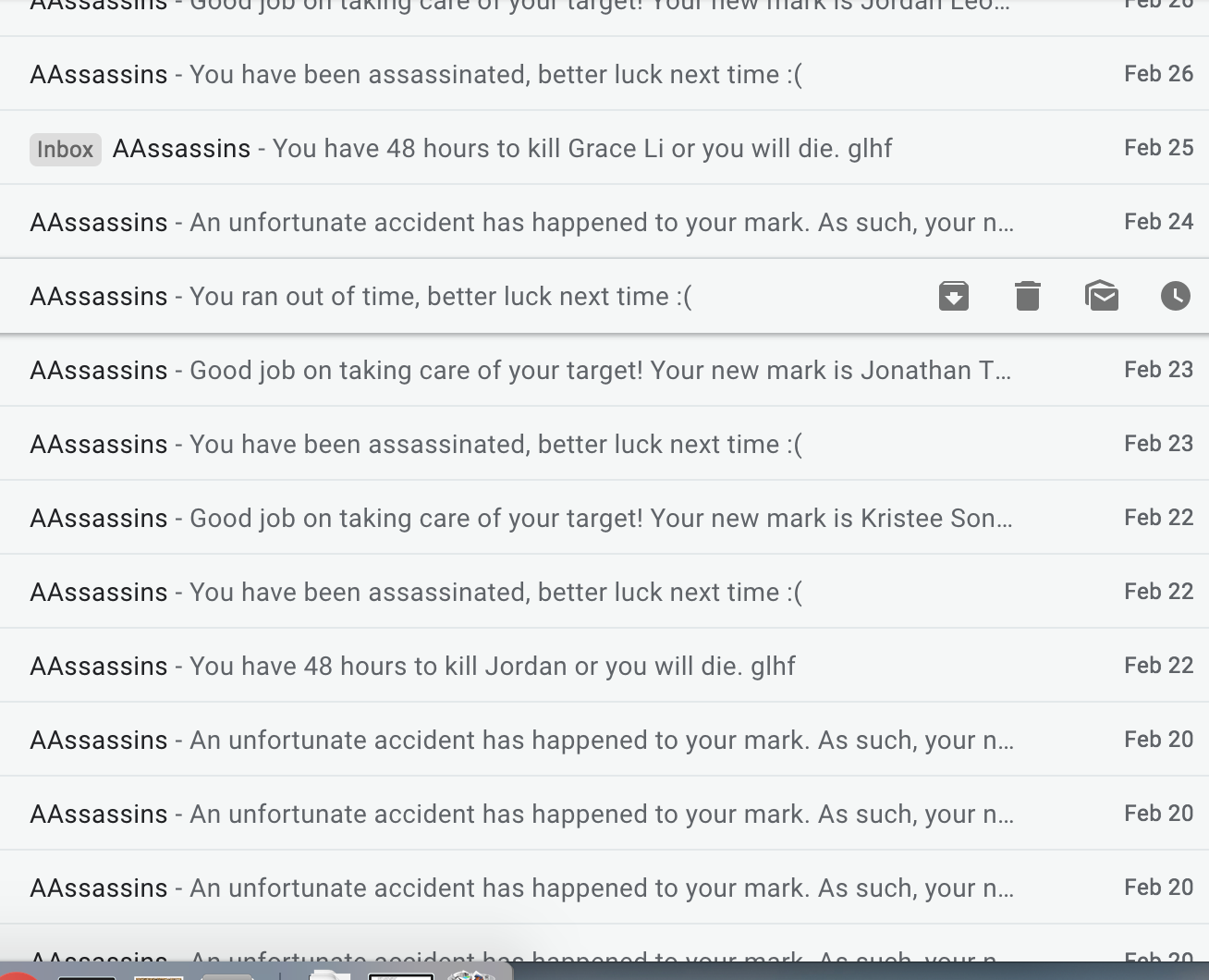Mark the "You ran out of time" email as read
Viewport: 1209px width, 980px height.
tap(1102, 296)
